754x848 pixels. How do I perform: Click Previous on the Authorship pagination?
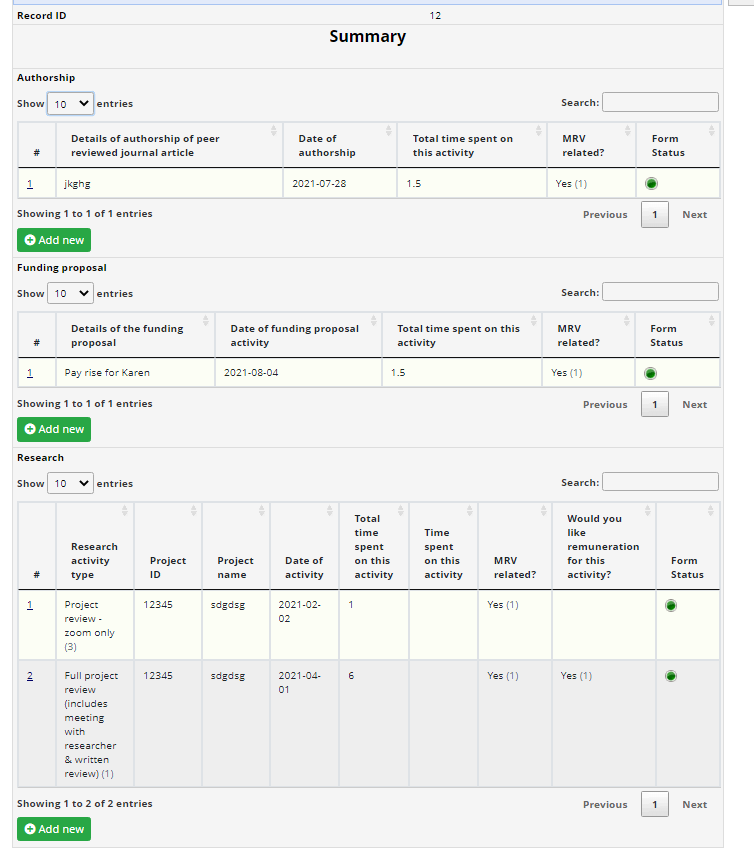604,214
